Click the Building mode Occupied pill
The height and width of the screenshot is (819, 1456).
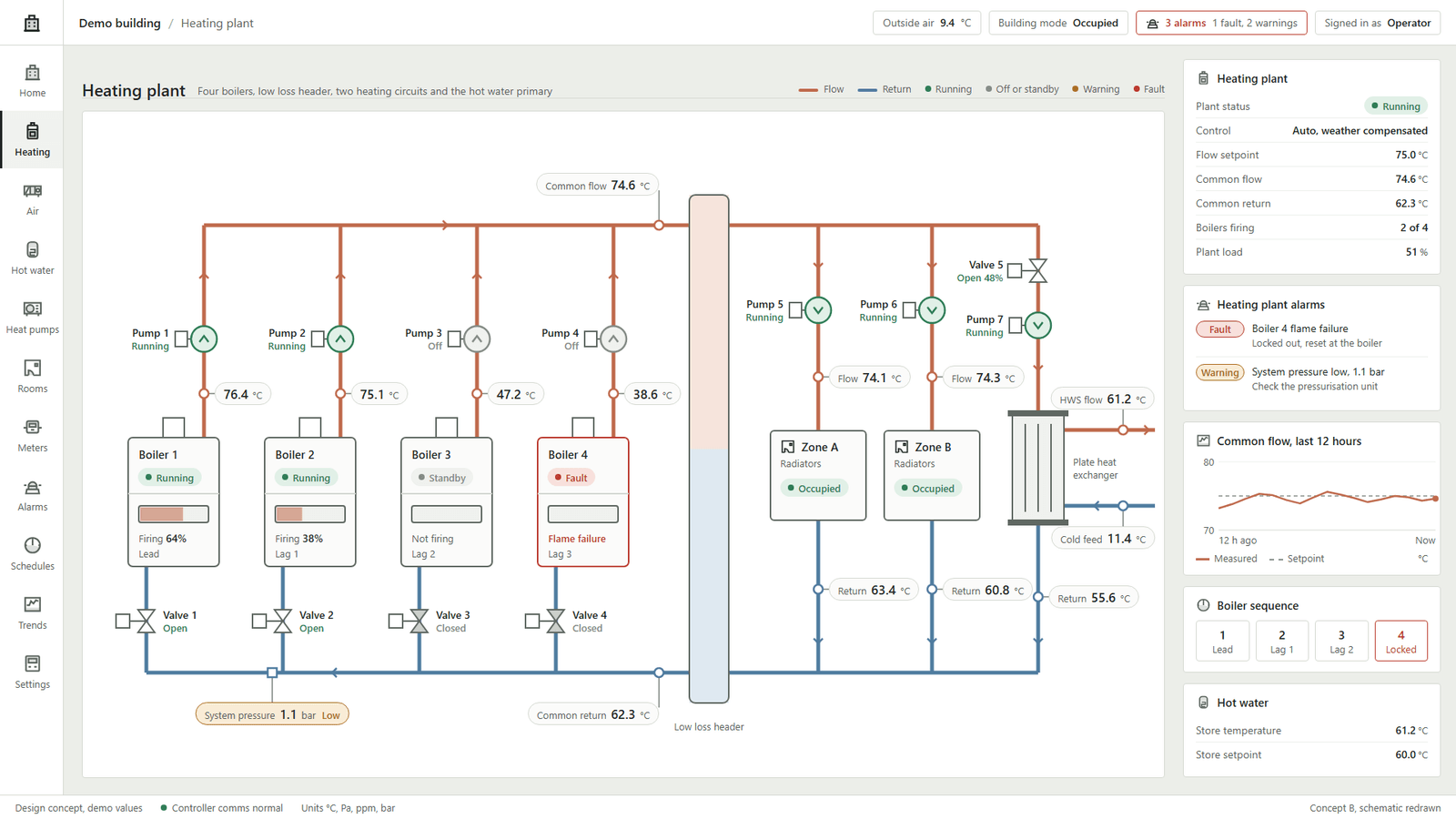pyautogui.click(x=1058, y=23)
